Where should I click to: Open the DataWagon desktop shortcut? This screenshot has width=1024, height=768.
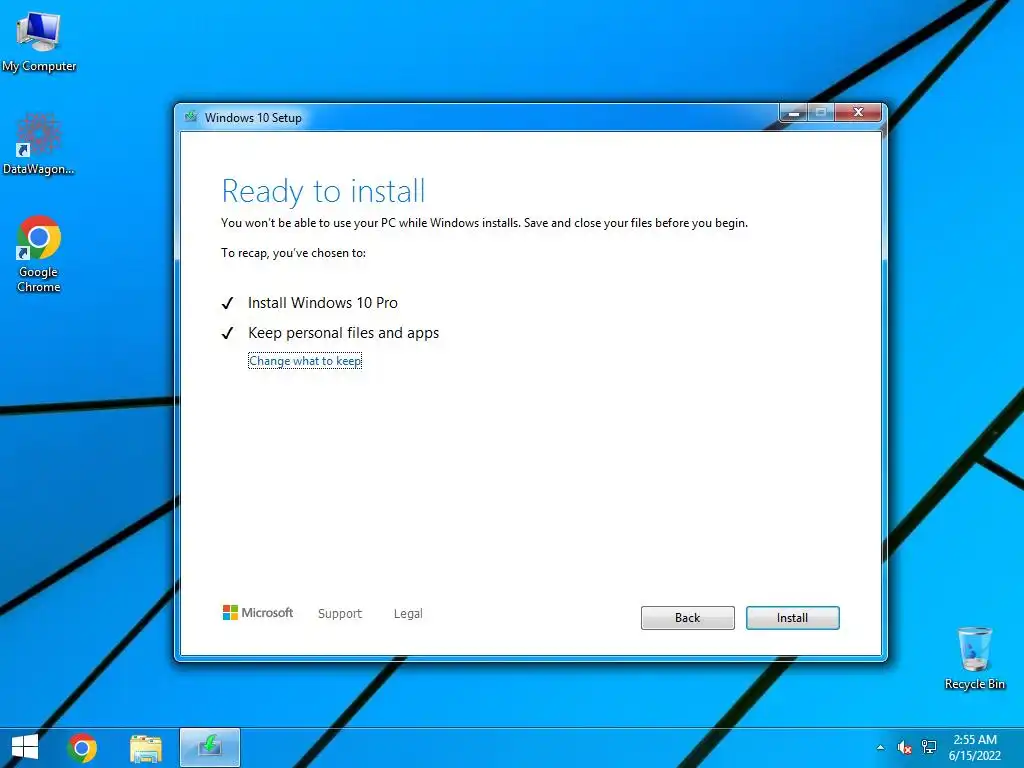(39, 144)
